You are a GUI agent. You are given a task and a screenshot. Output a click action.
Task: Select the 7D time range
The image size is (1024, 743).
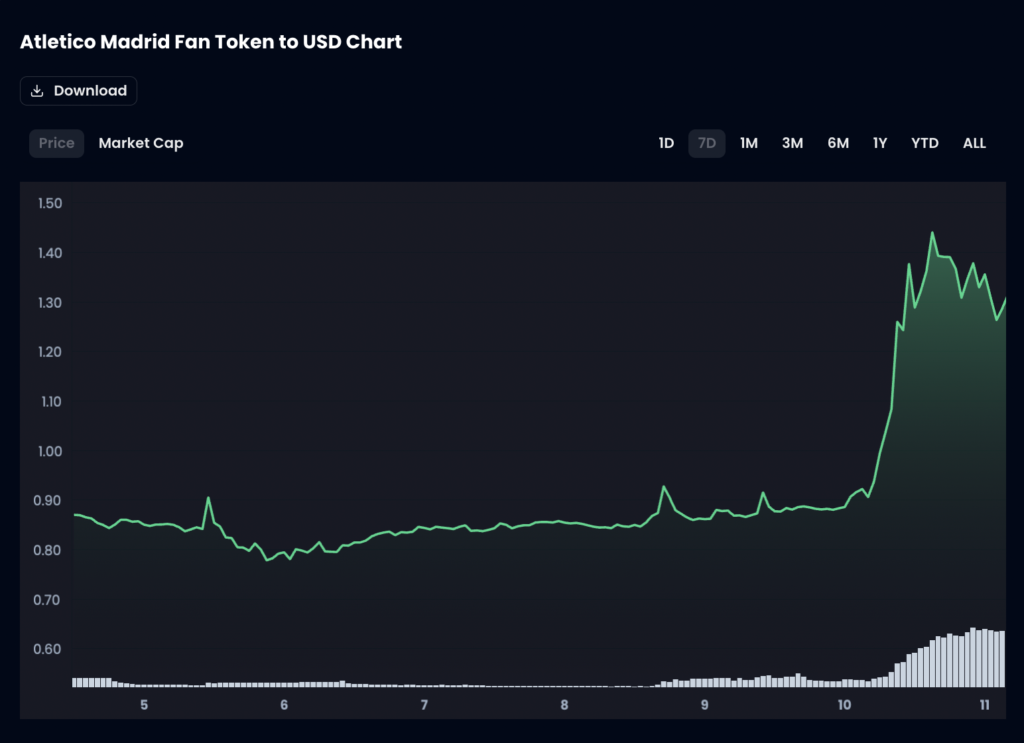tap(707, 143)
